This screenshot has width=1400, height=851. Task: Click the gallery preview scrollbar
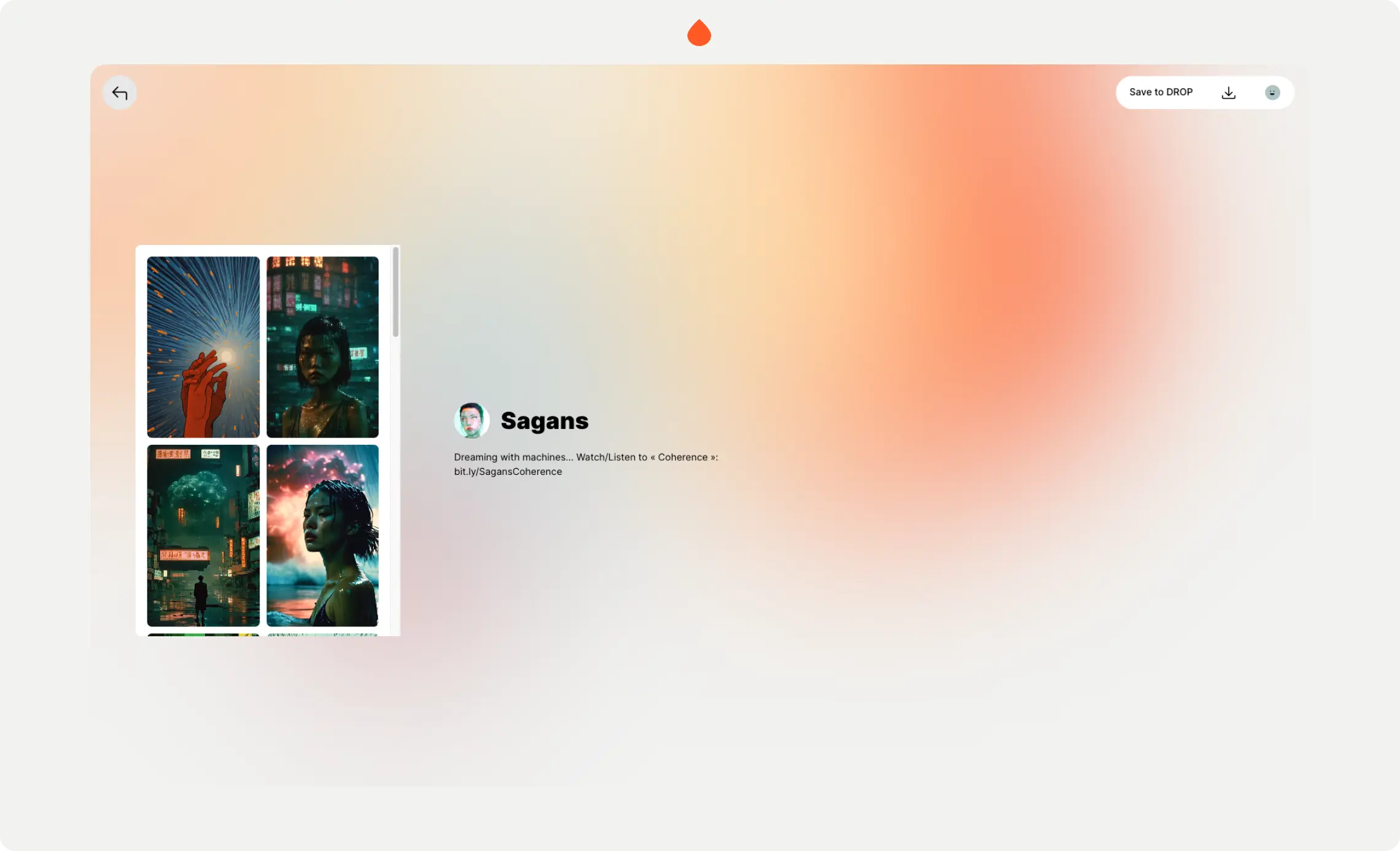(396, 292)
